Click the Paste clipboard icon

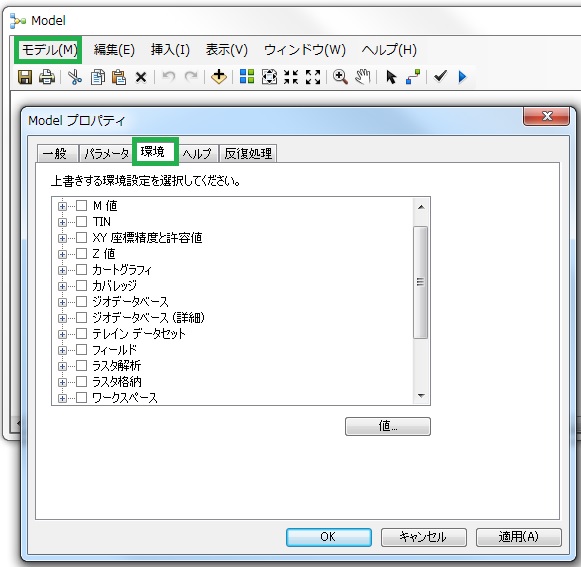[x=119, y=77]
